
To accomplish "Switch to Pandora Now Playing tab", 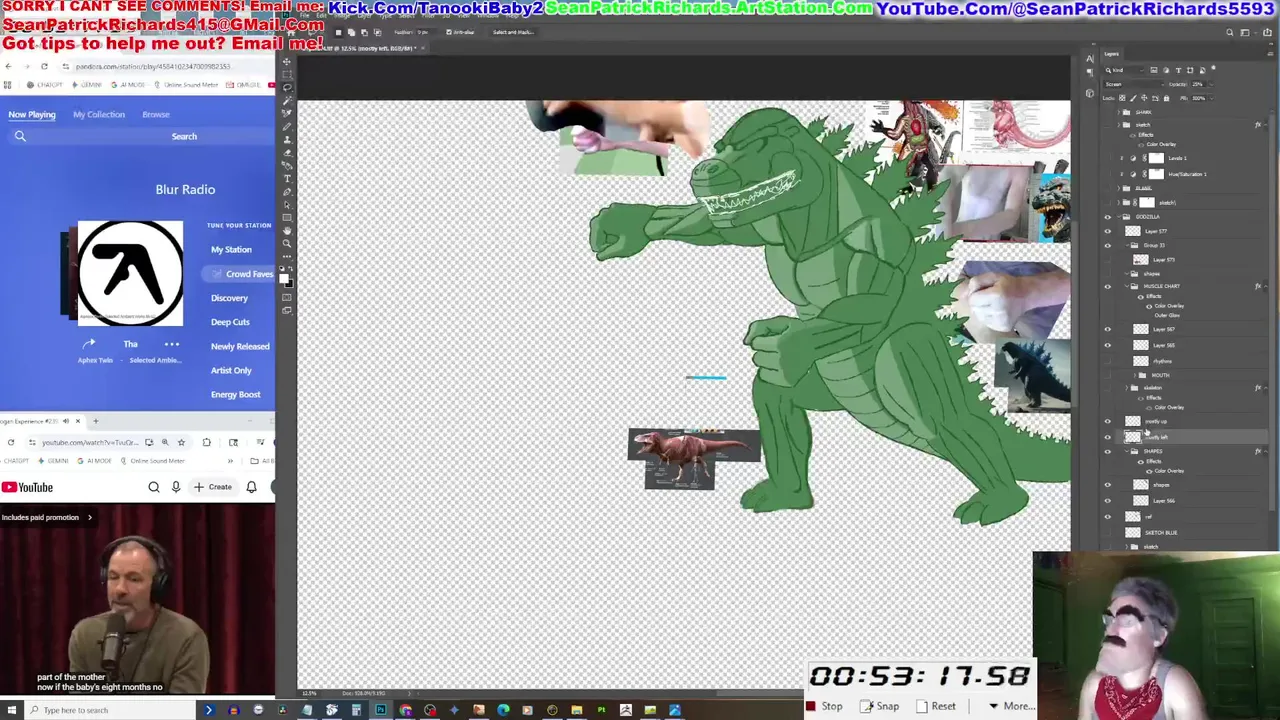I will pos(32,114).
